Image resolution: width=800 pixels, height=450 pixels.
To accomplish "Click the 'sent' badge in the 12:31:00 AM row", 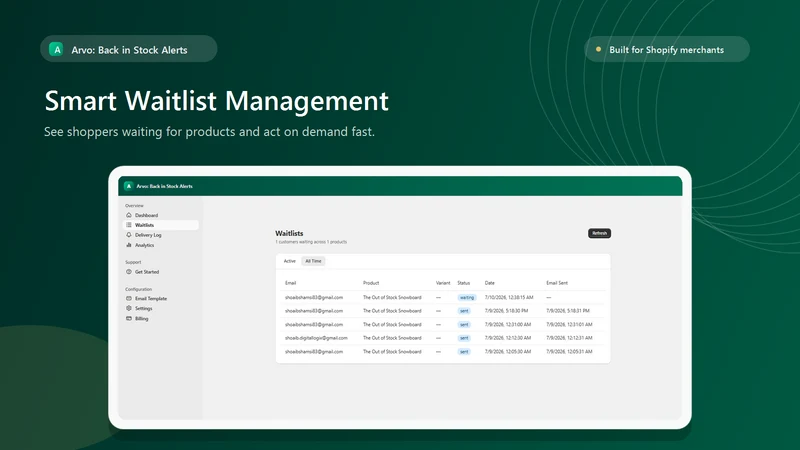I will pyautogui.click(x=464, y=324).
